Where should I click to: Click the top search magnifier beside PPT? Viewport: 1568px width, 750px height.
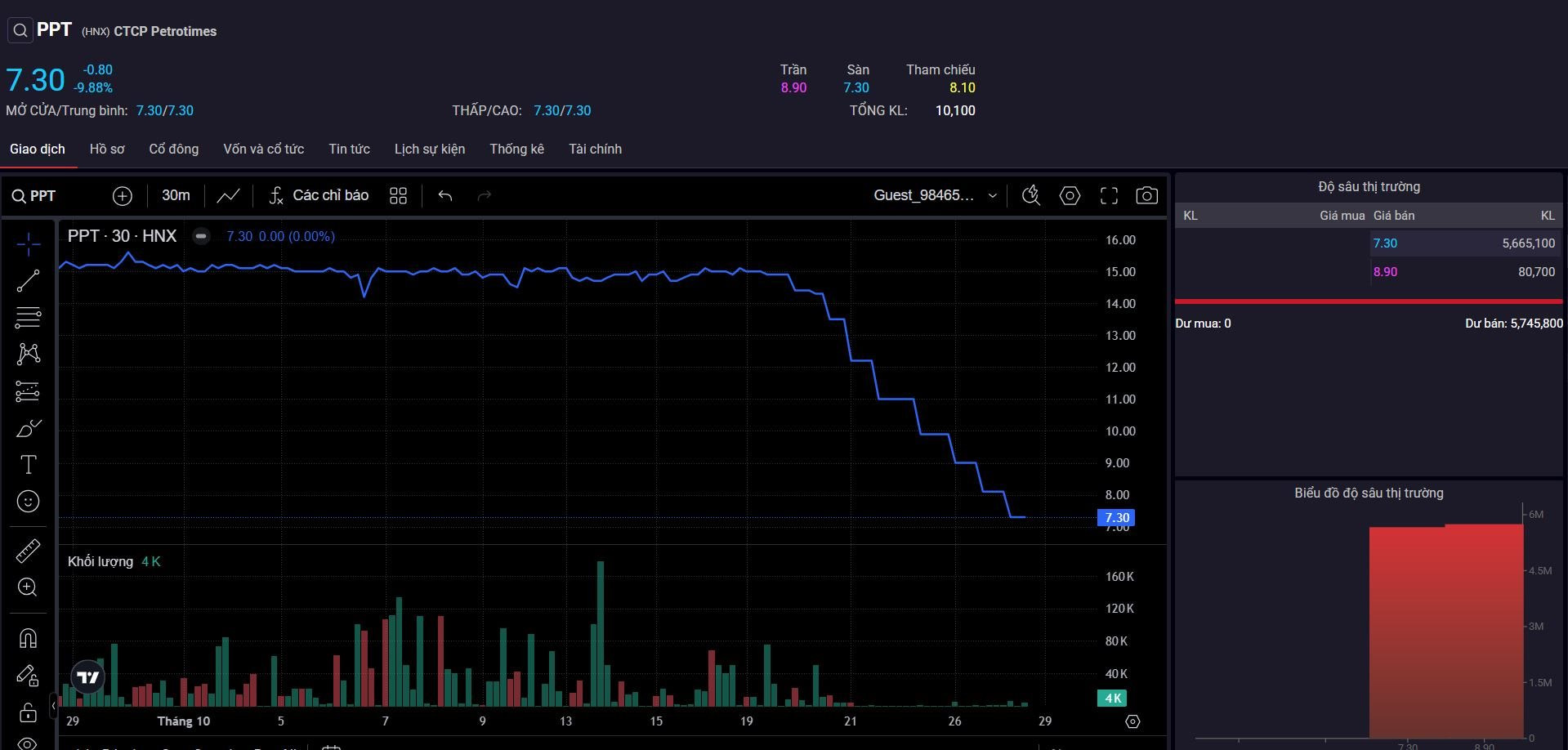(20, 31)
